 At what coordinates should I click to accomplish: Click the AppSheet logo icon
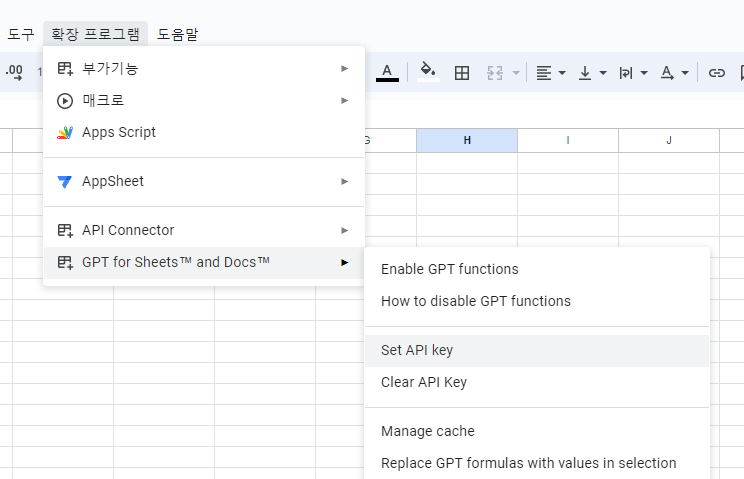(65, 182)
